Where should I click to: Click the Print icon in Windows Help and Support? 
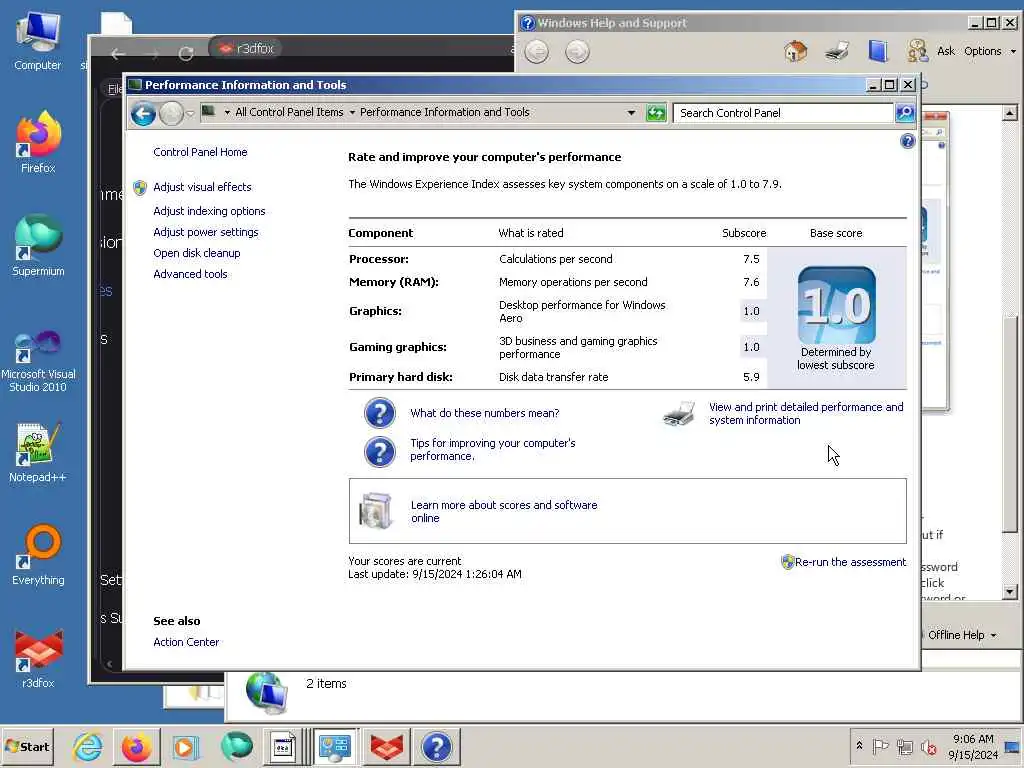837,51
